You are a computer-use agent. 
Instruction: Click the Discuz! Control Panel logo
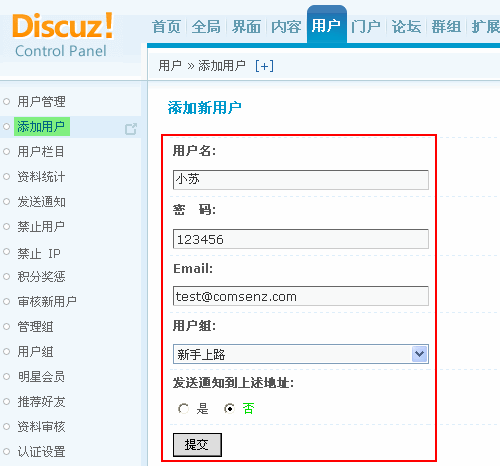coord(63,35)
